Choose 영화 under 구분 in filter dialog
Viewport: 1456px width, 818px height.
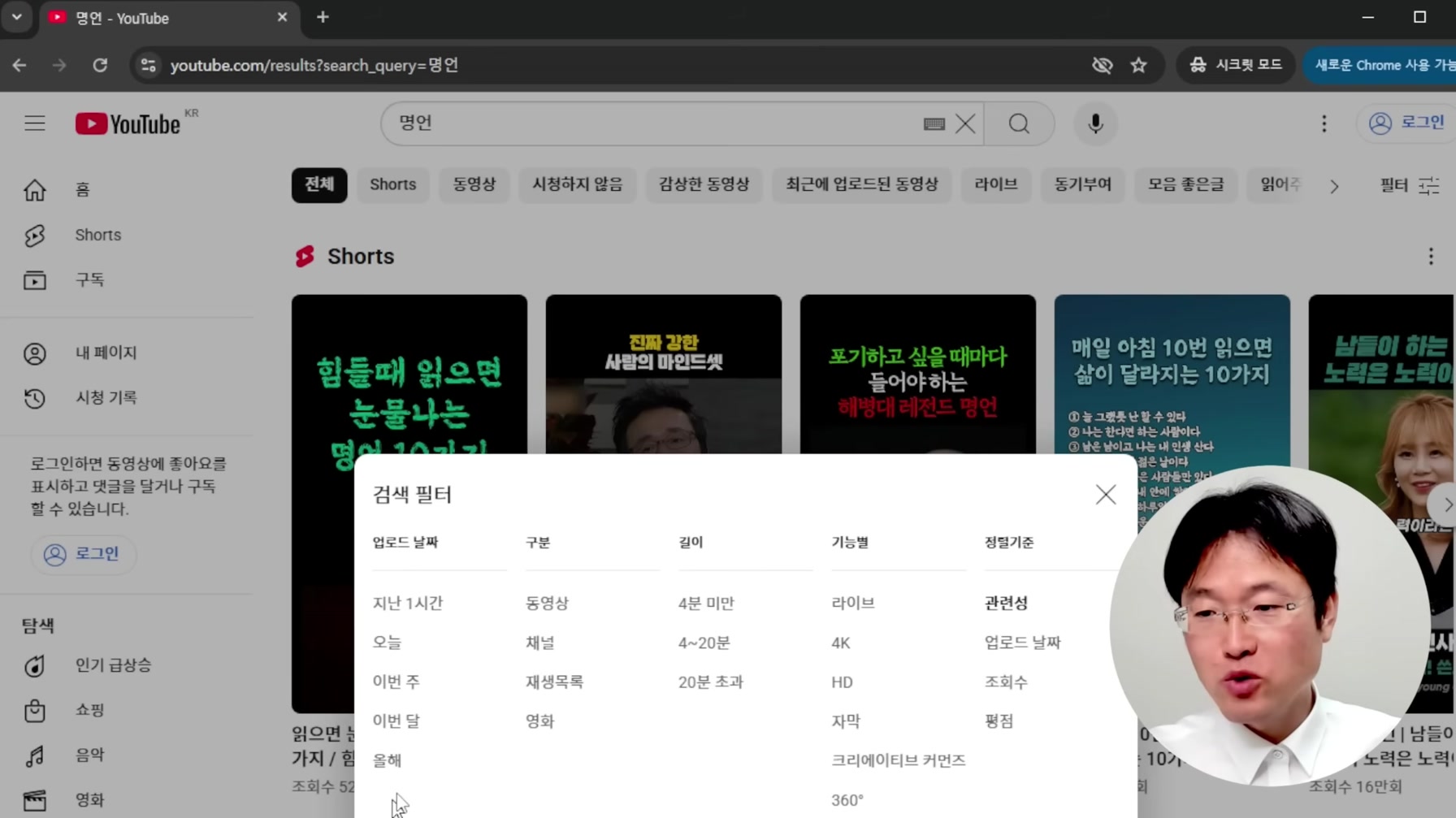coord(540,721)
